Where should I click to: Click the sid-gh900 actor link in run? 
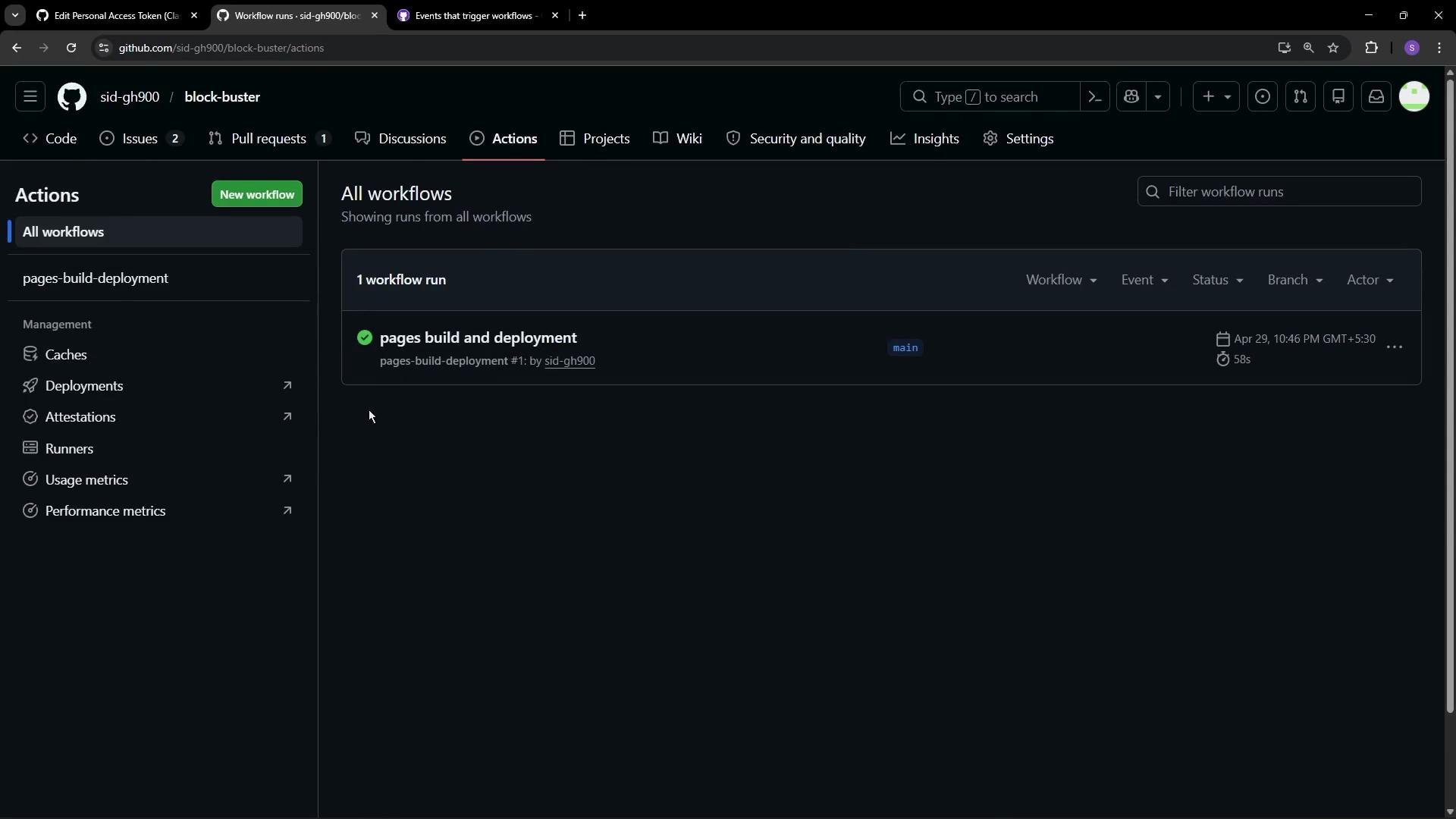pos(570,361)
